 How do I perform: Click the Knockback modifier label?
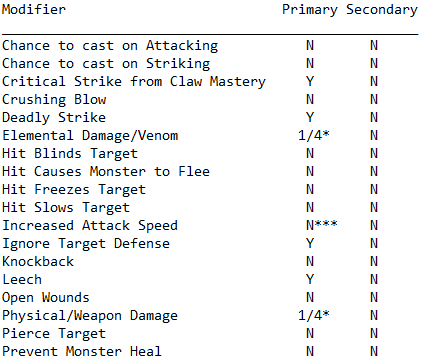click(x=38, y=261)
